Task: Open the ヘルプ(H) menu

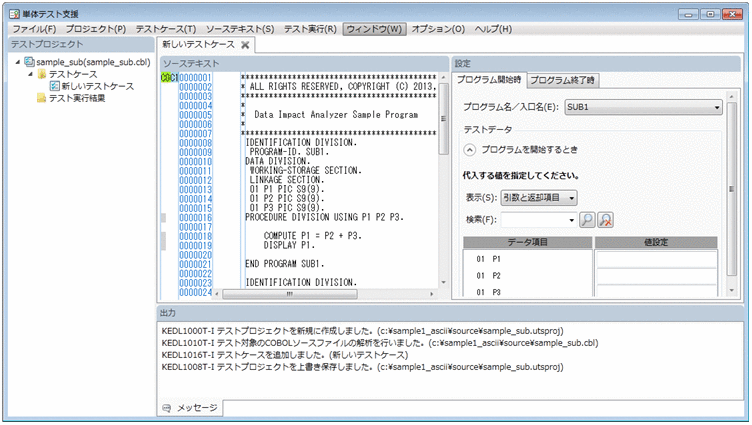Action: click(x=493, y=29)
